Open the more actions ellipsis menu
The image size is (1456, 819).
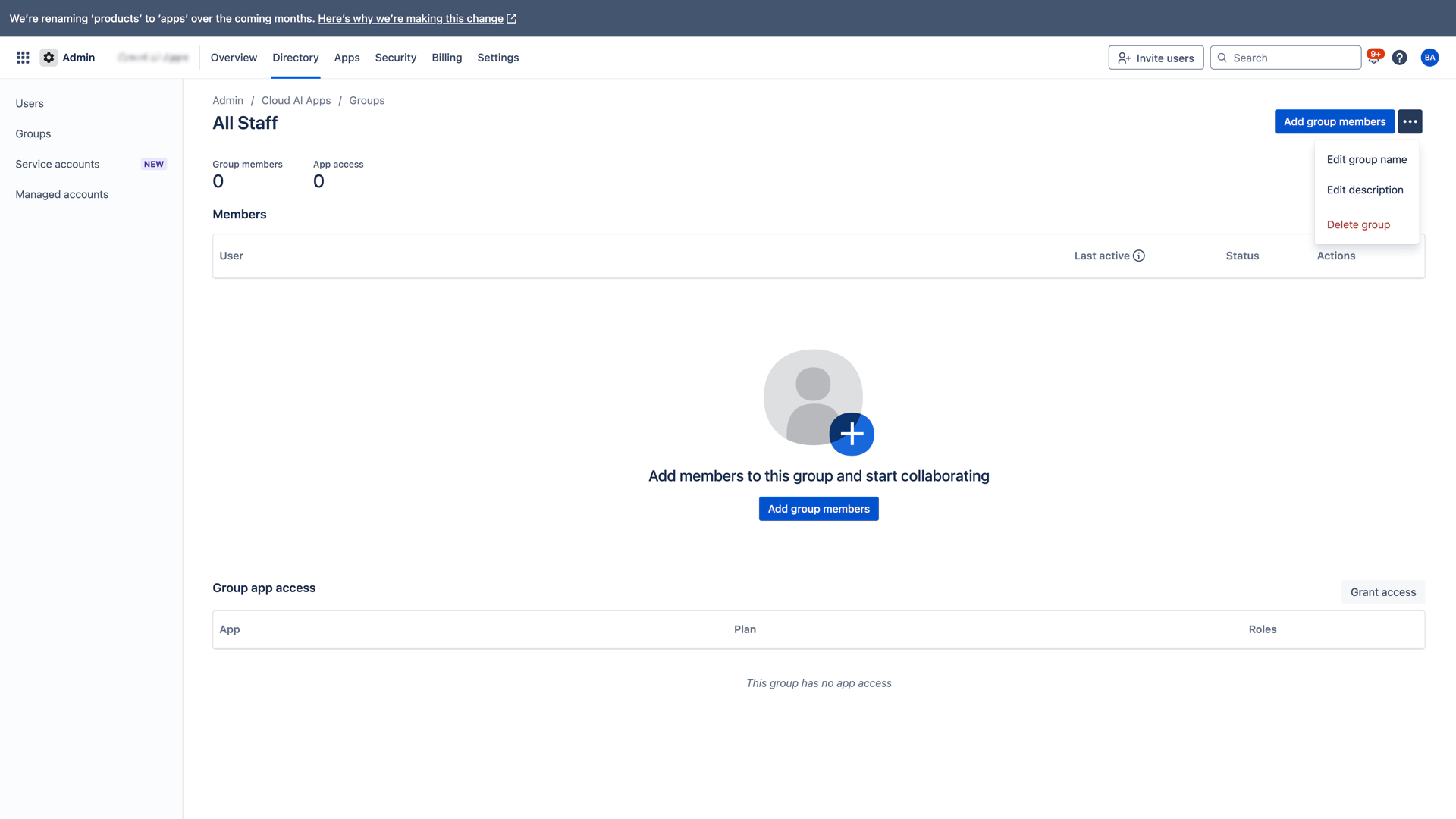click(x=1410, y=121)
